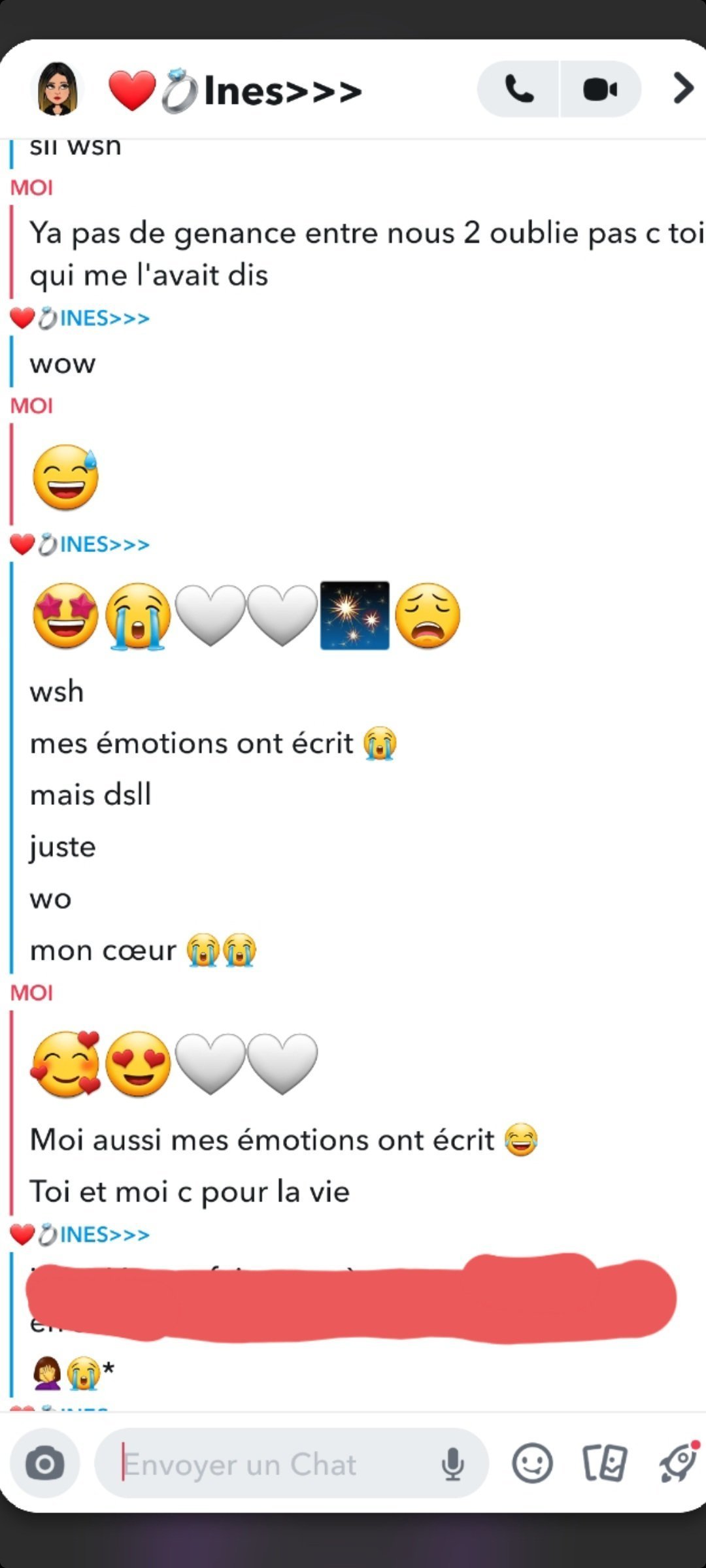Select the message 'Toi et moi c pour la vie'

(x=190, y=1192)
